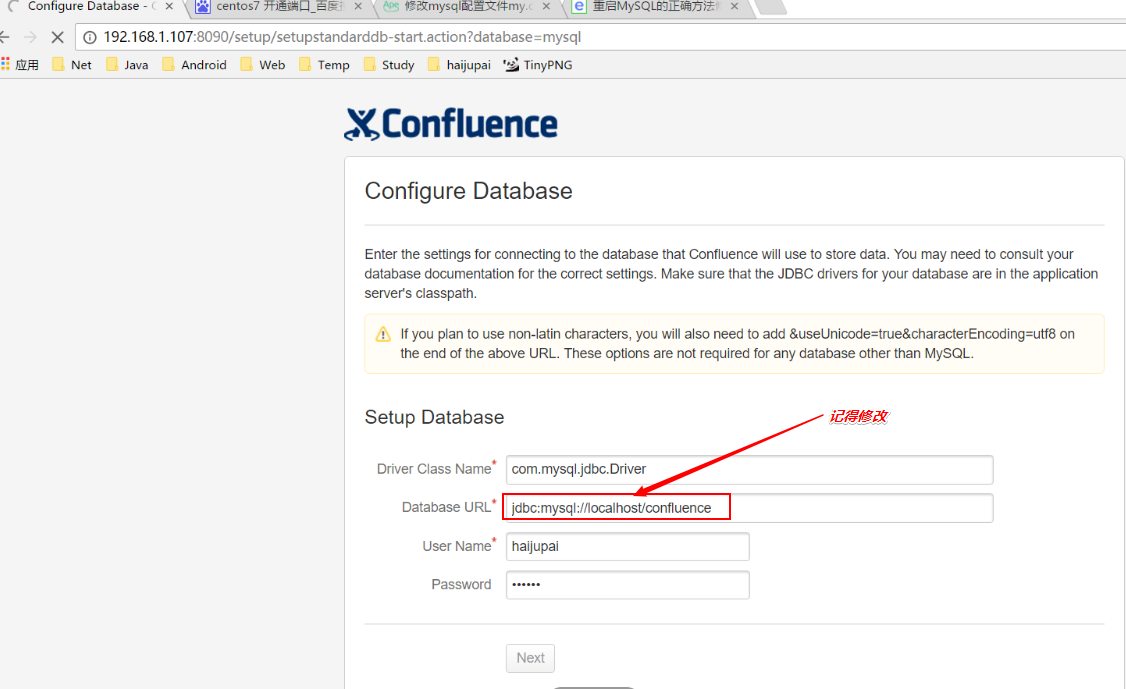Click the Configure Database heading
Screen dimensions: 1126x689
468,191
